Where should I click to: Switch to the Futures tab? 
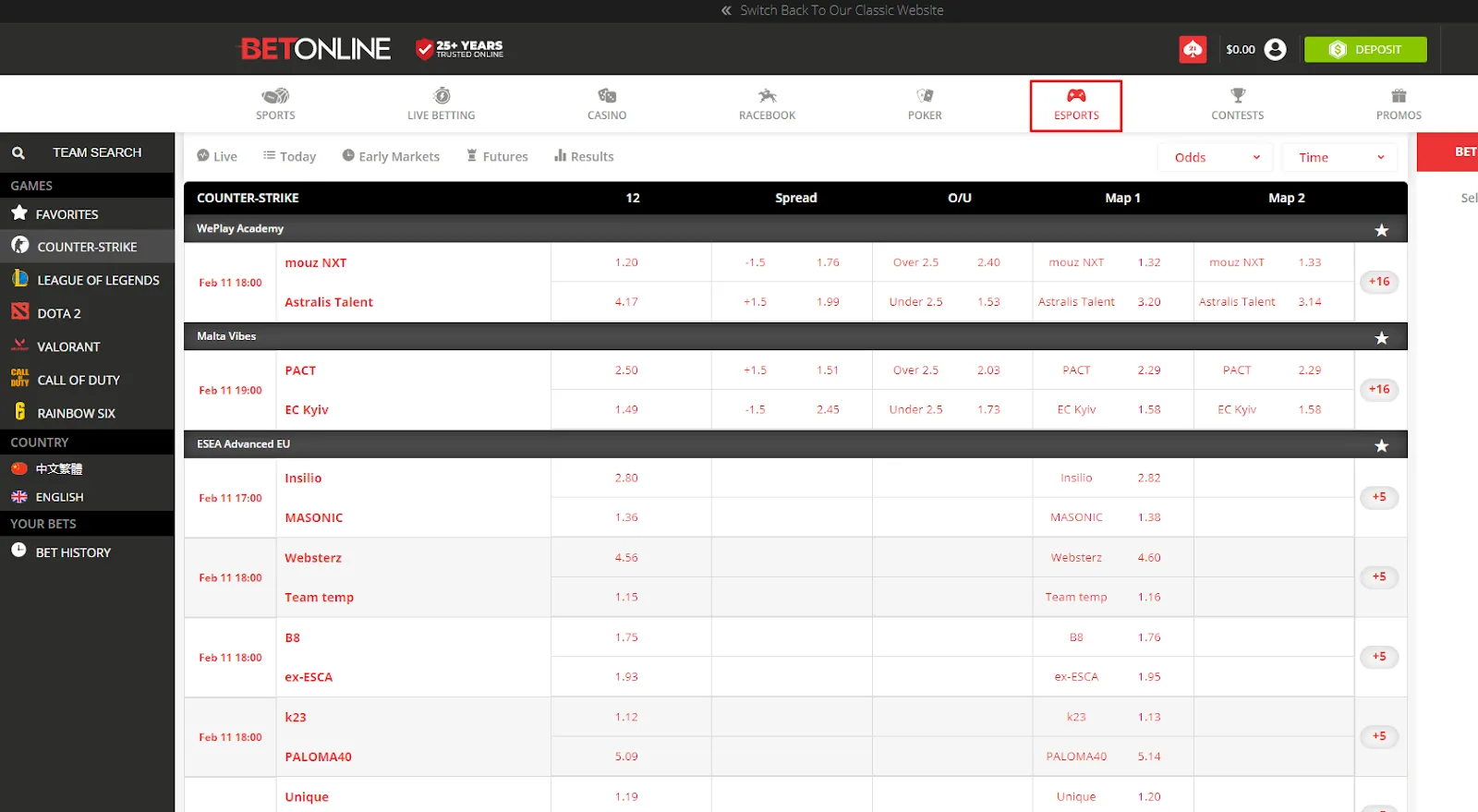[x=497, y=156]
